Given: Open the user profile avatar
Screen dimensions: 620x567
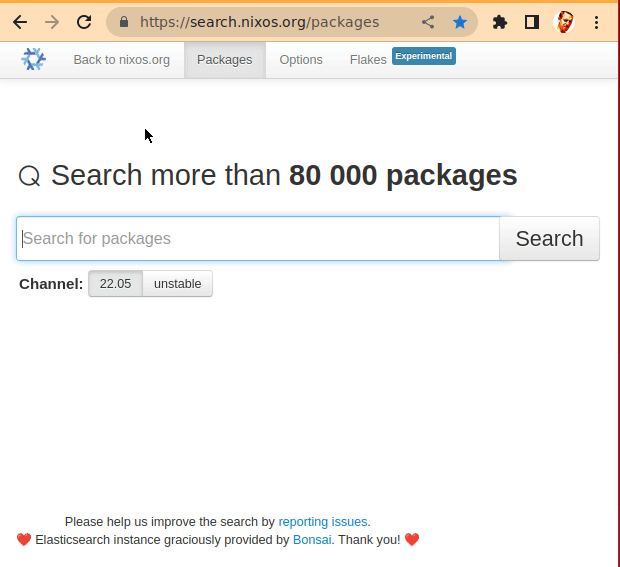Looking at the screenshot, I should (564, 22).
